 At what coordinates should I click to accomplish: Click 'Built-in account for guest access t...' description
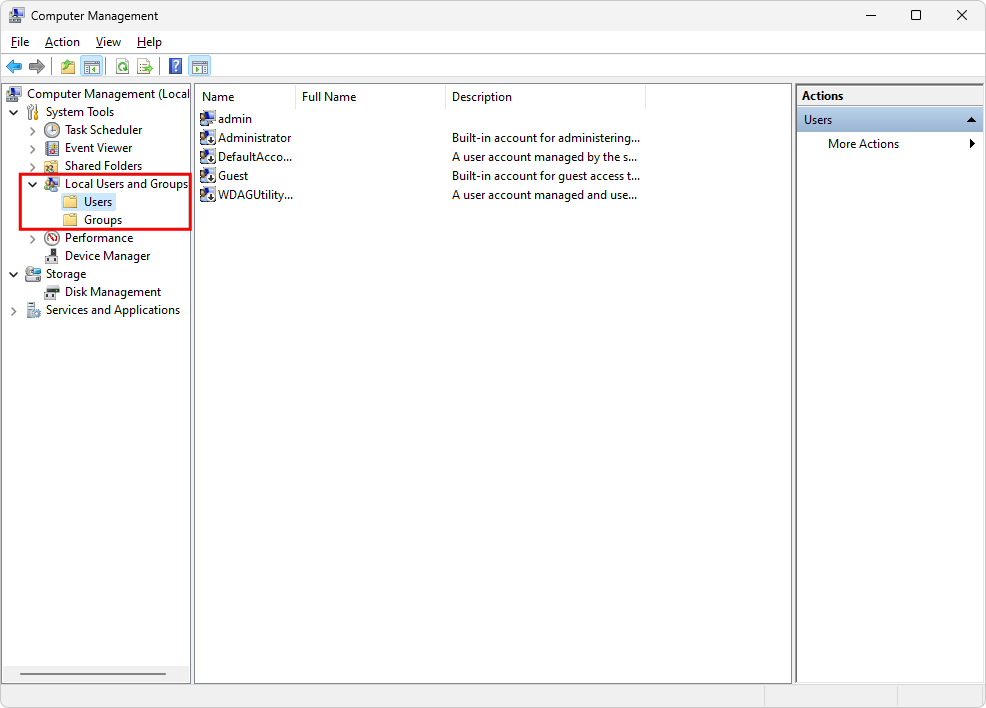coord(546,176)
